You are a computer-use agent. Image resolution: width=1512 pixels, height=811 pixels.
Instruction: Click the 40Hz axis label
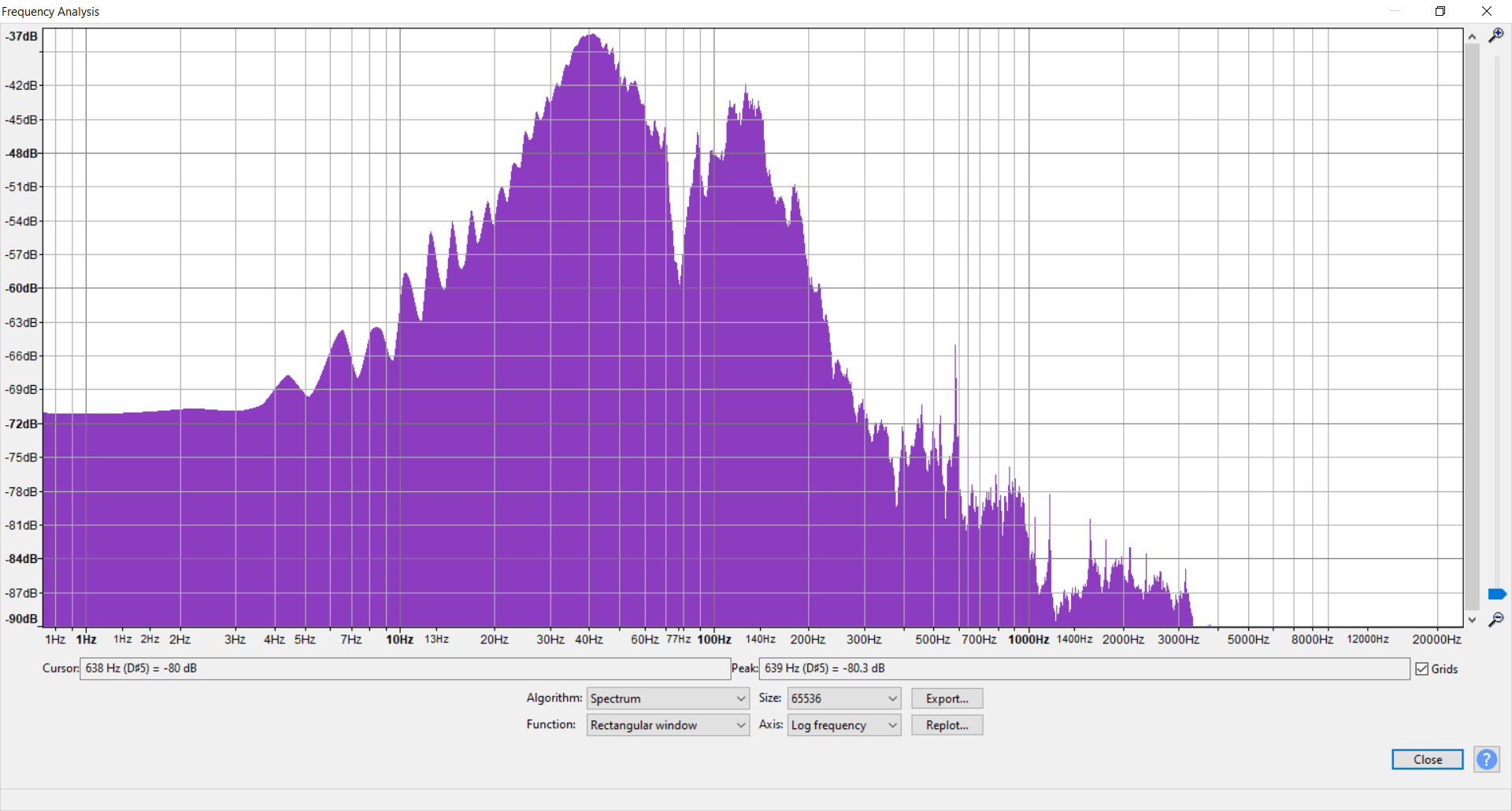point(588,639)
